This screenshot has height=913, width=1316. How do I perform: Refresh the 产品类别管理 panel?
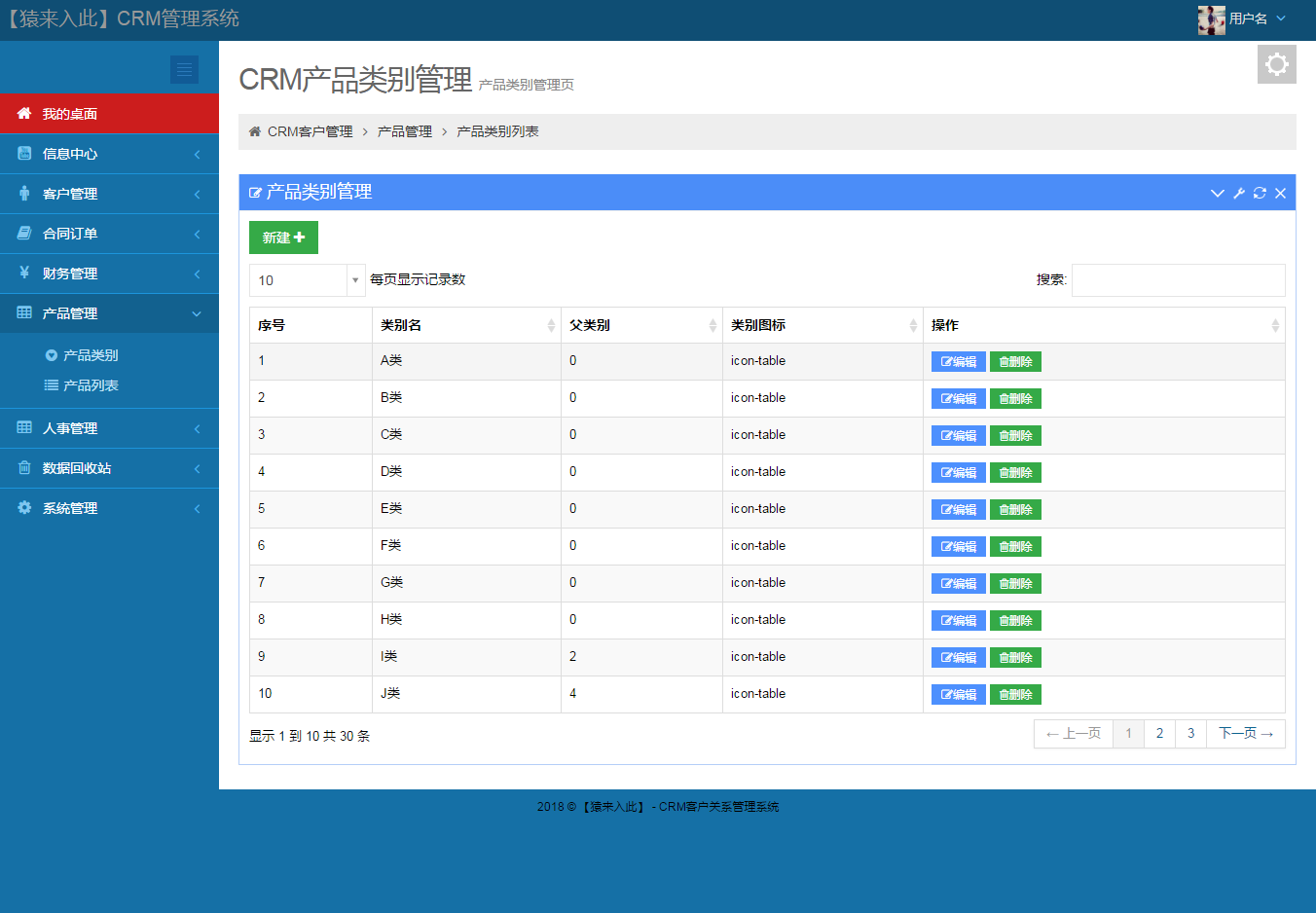tap(1260, 193)
